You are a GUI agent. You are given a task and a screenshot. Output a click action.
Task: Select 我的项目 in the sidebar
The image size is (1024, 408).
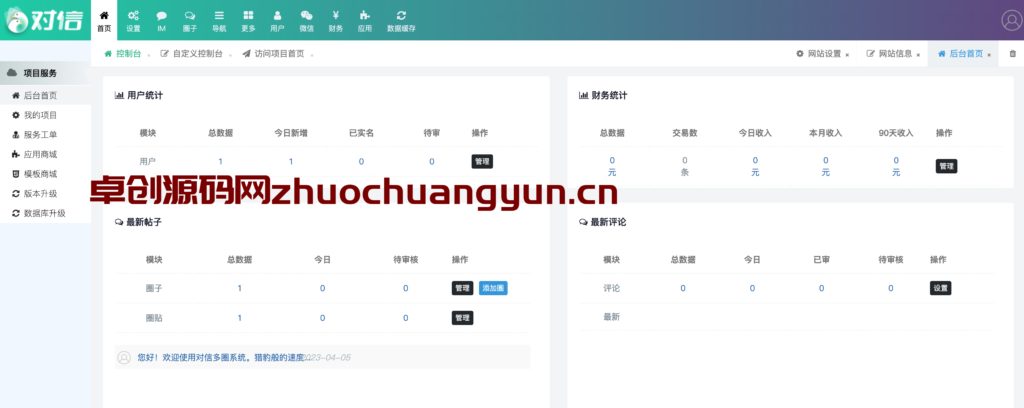(x=46, y=115)
